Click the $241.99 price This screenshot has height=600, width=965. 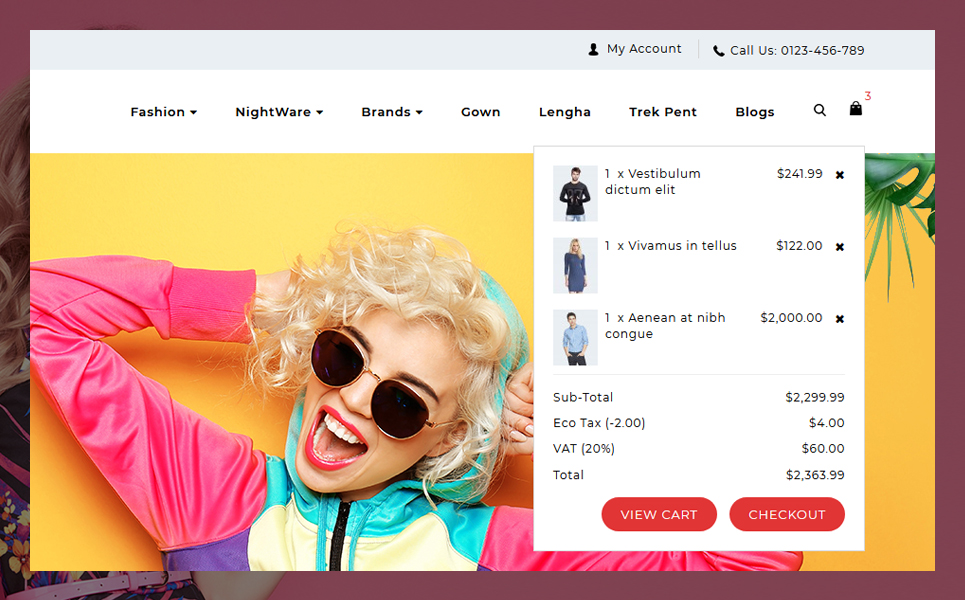click(x=799, y=174)
